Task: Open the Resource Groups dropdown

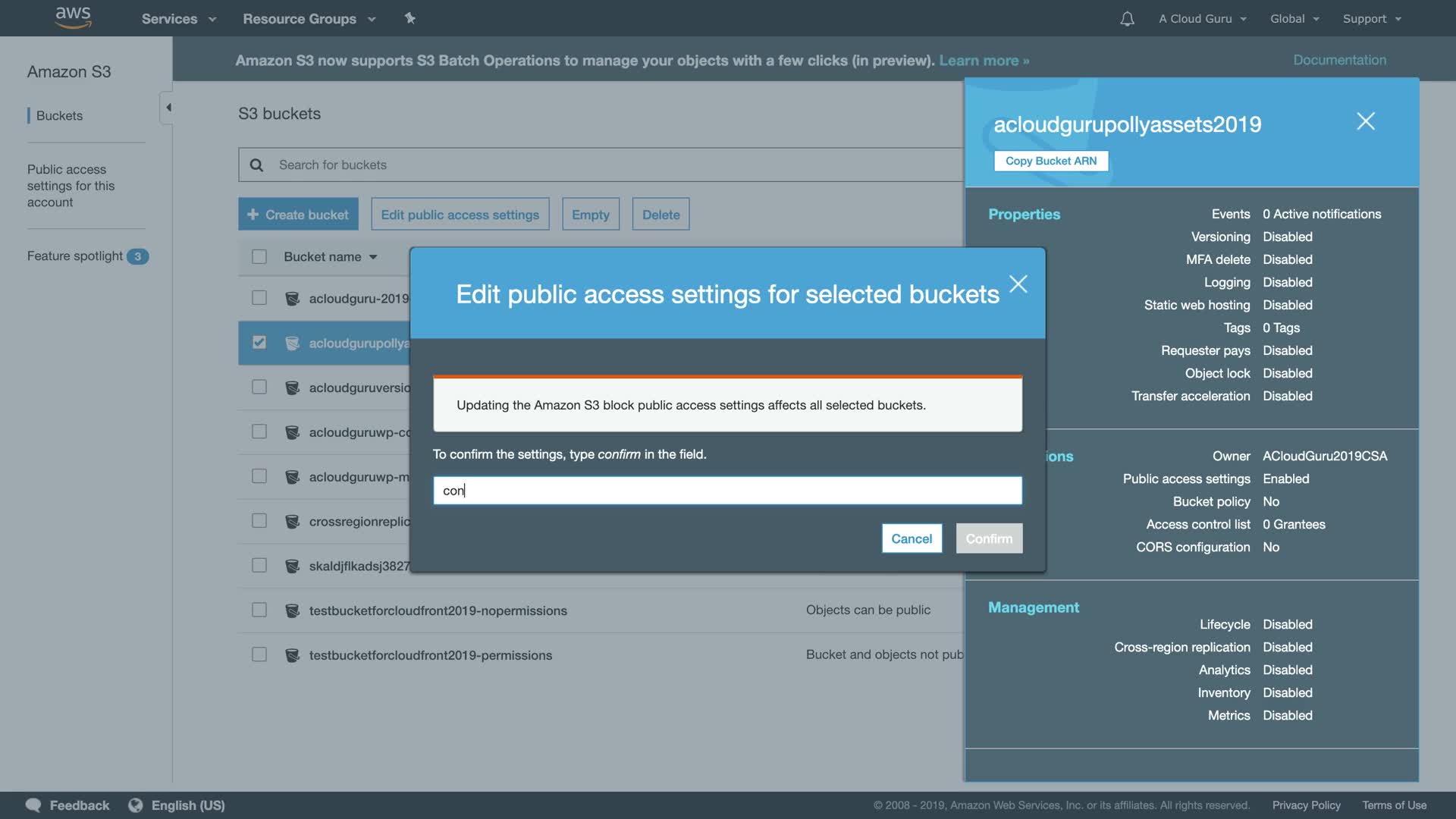Action: click(309, 19)
